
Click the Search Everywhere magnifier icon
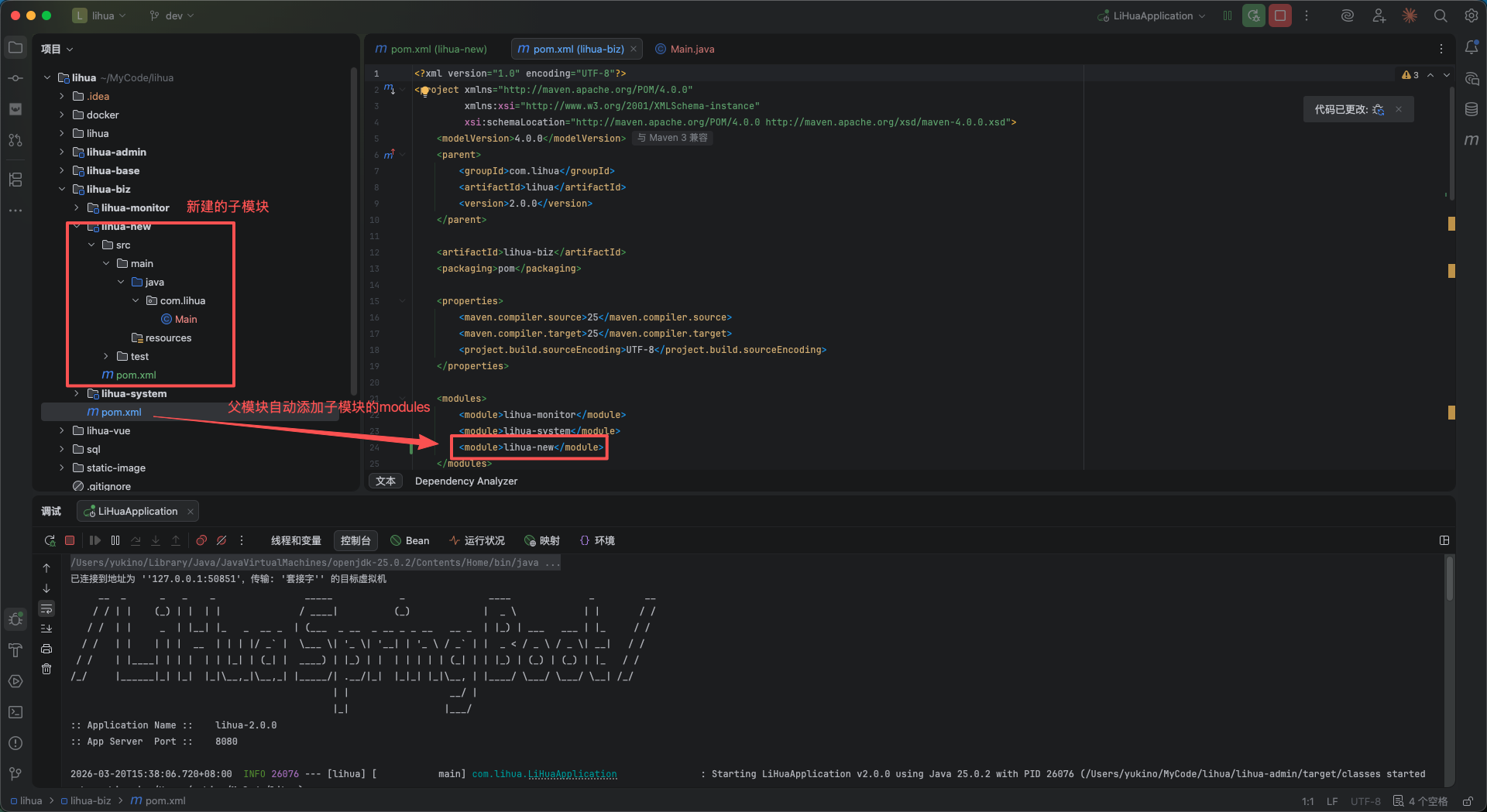coord(1441,15)
